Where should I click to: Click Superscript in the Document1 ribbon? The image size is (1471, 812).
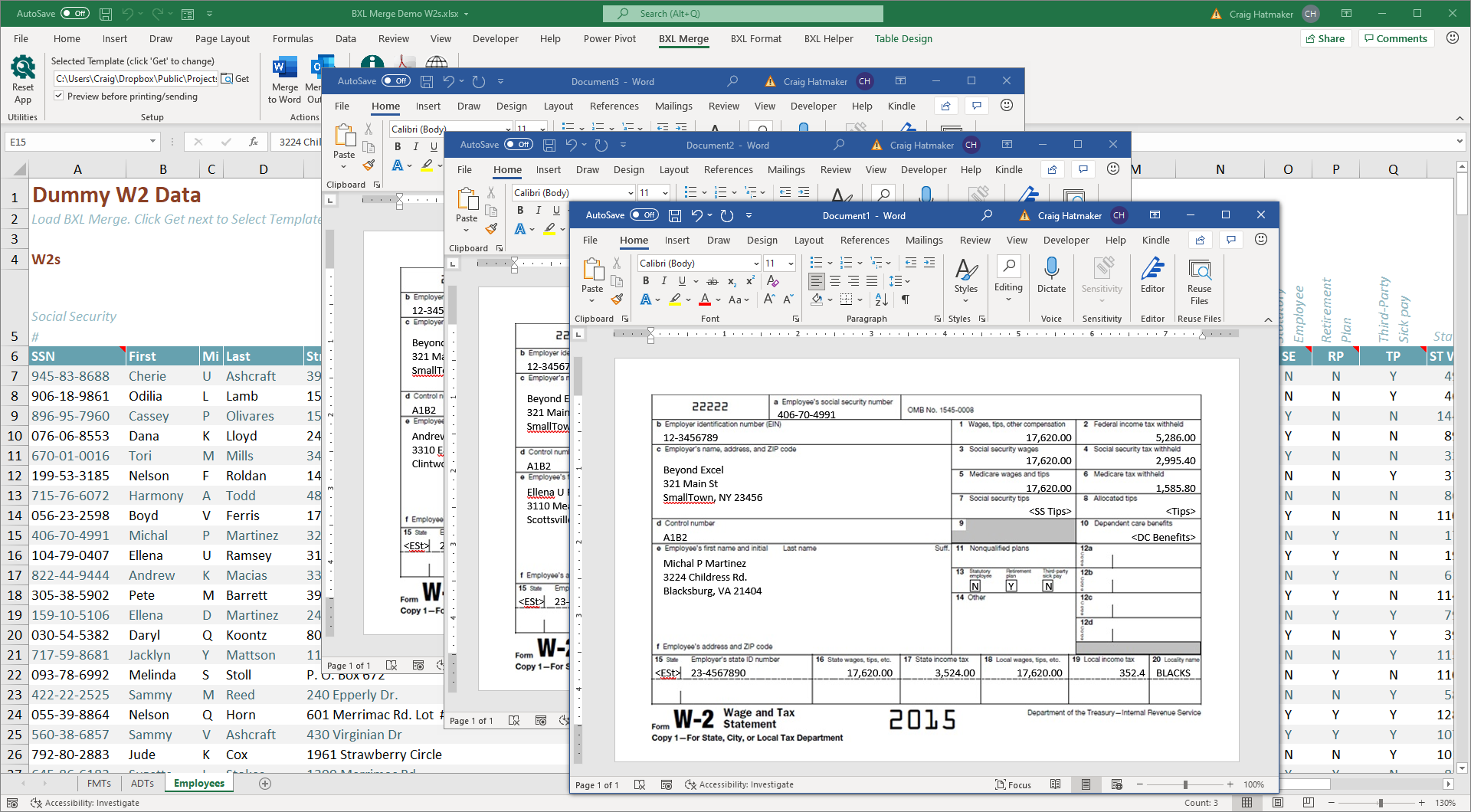coord(750,281)
